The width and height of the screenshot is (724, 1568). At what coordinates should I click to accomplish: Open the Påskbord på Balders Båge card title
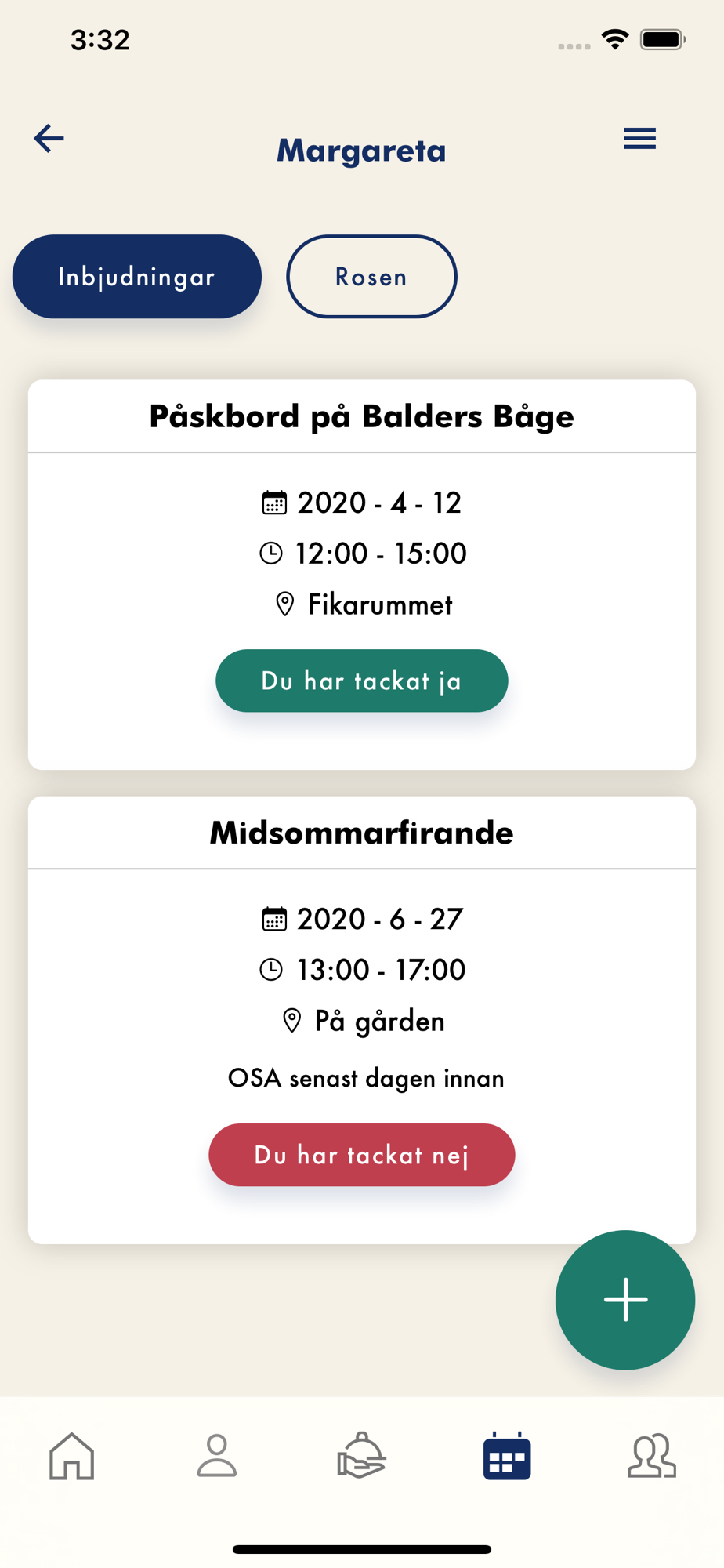point(362,416)
